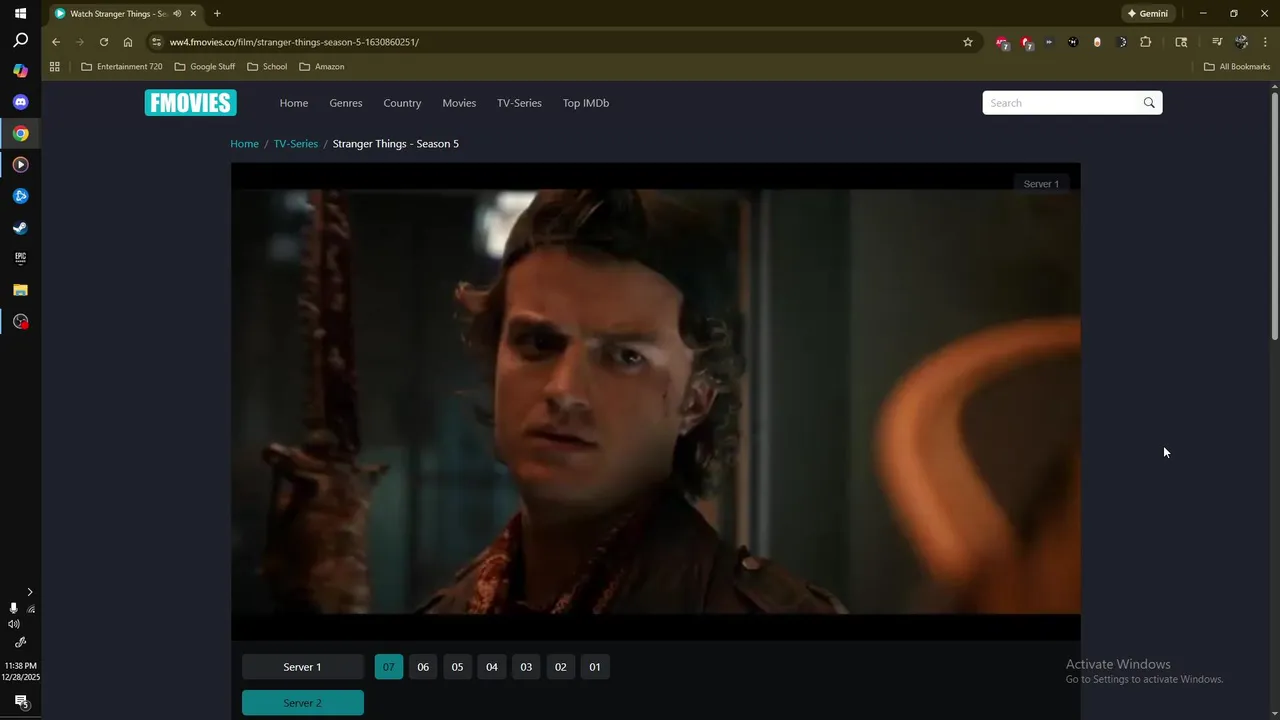Open Epic Games launcher from the taskbar

tap(20, 258)
